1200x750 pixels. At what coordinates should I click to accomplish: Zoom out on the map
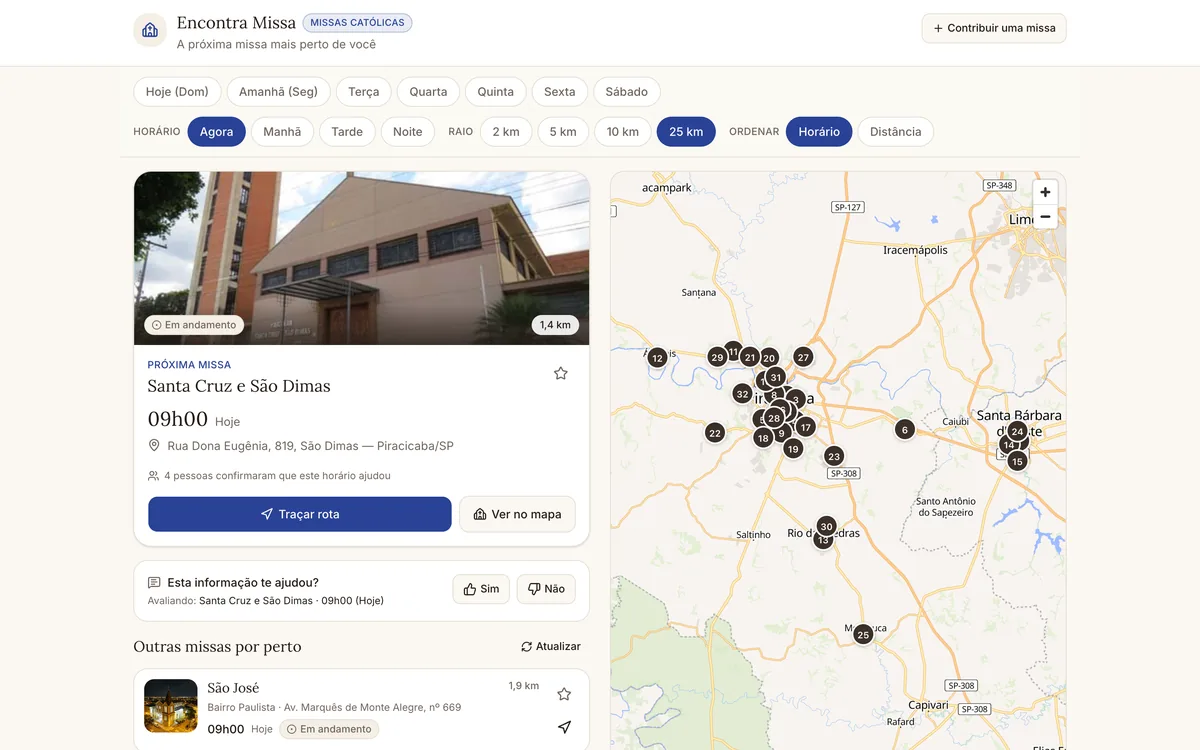coord(1045,217)
